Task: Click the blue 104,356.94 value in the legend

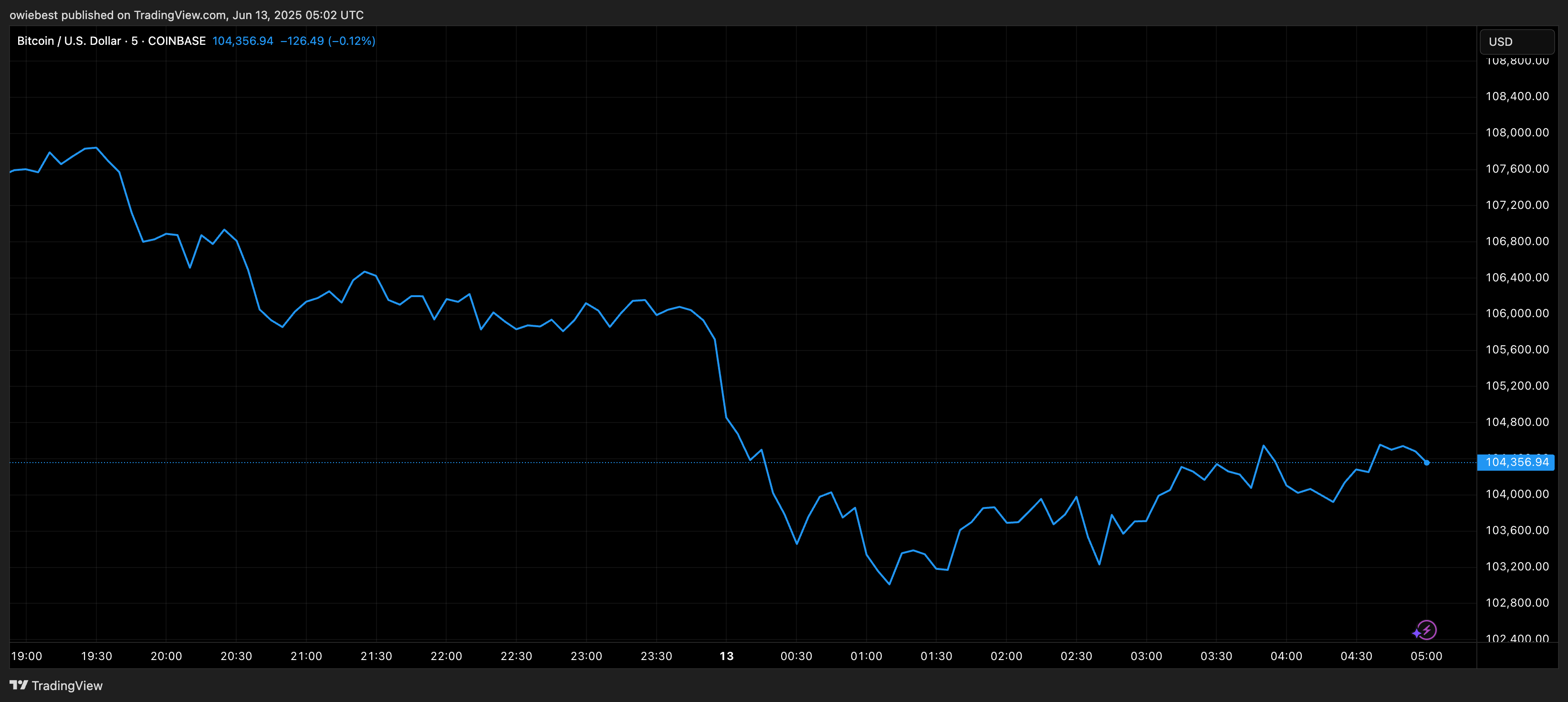Action: coord(242,41)
